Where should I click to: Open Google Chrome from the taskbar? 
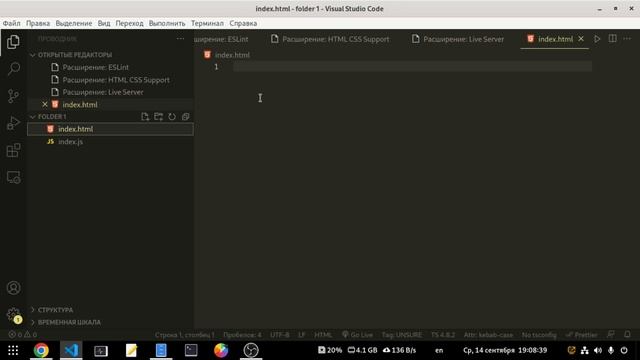41,350
